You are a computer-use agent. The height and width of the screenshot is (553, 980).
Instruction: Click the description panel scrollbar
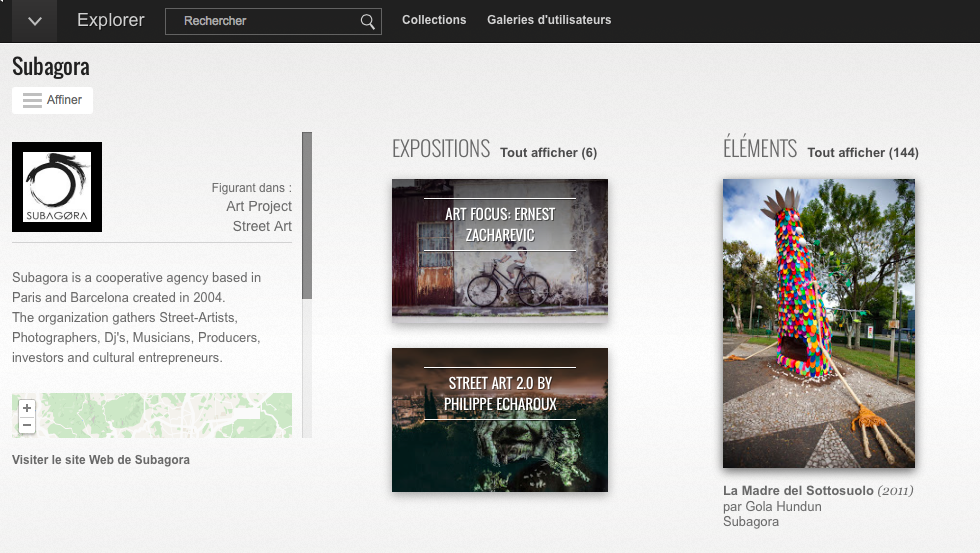coord(307,216)
